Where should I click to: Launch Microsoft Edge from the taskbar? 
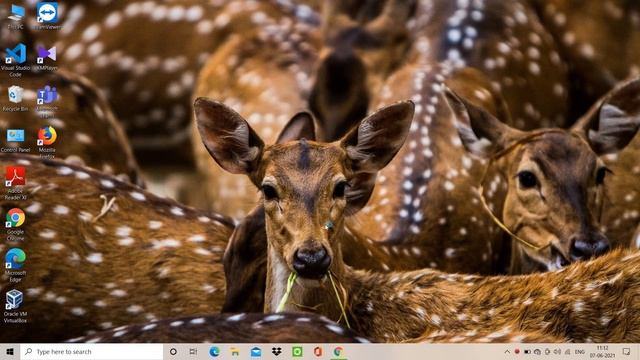[214, 352]
